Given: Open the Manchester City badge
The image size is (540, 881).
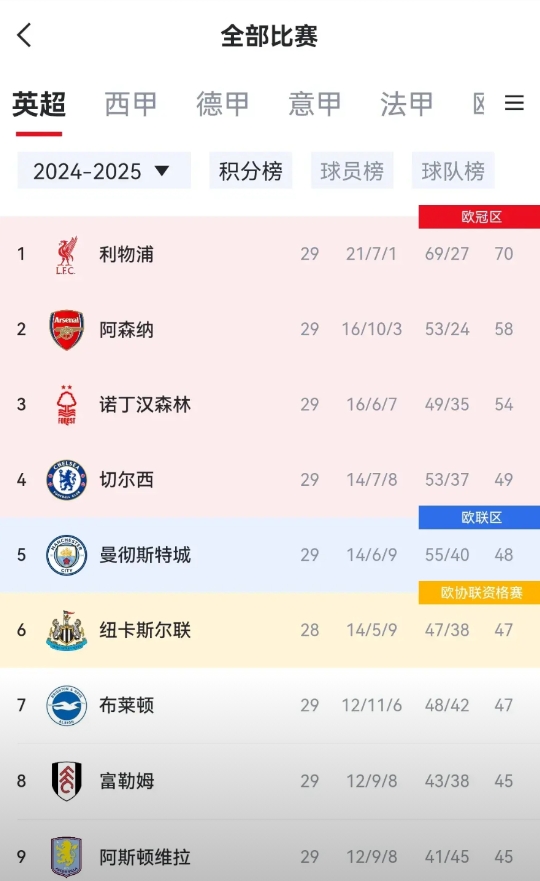Looking at the screenshot, I should click(x=66, y=555).
